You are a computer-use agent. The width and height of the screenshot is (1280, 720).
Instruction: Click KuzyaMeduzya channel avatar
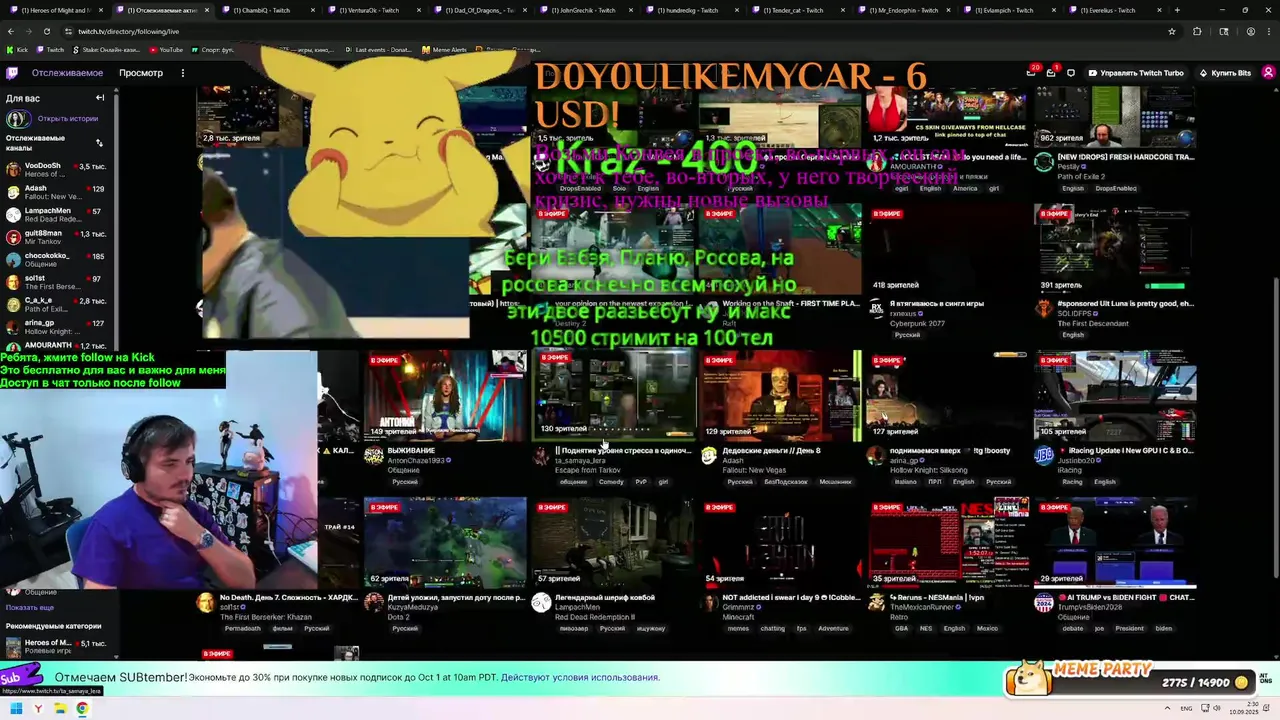(x=374, y=602)
